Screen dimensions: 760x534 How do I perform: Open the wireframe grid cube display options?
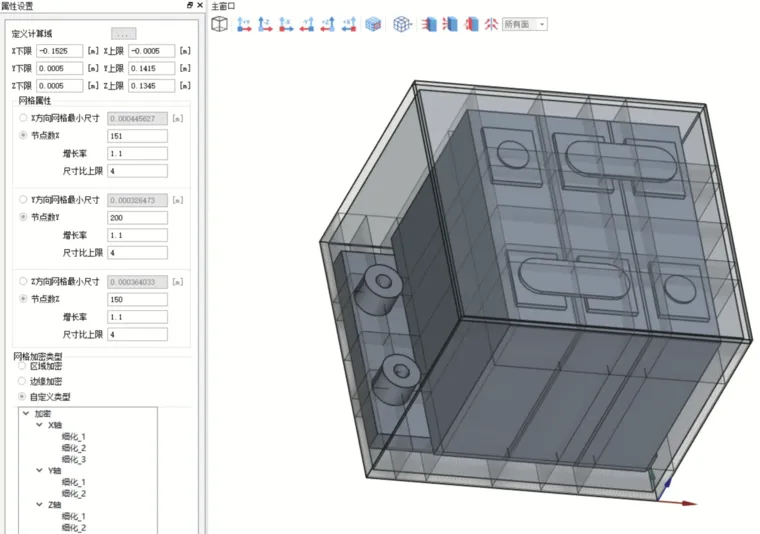coord(402,24)
